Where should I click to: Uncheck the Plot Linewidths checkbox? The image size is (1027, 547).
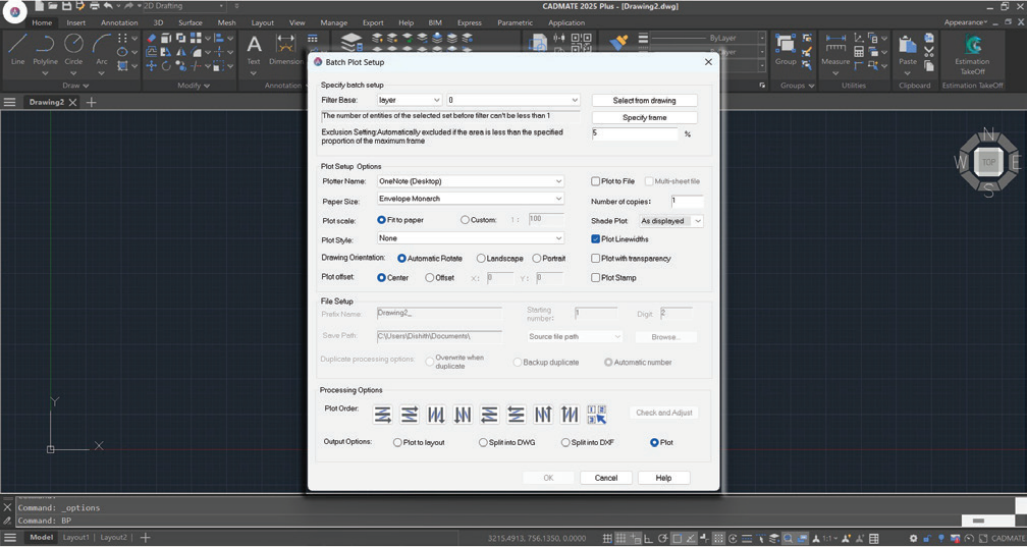click(x=596, y=239)
